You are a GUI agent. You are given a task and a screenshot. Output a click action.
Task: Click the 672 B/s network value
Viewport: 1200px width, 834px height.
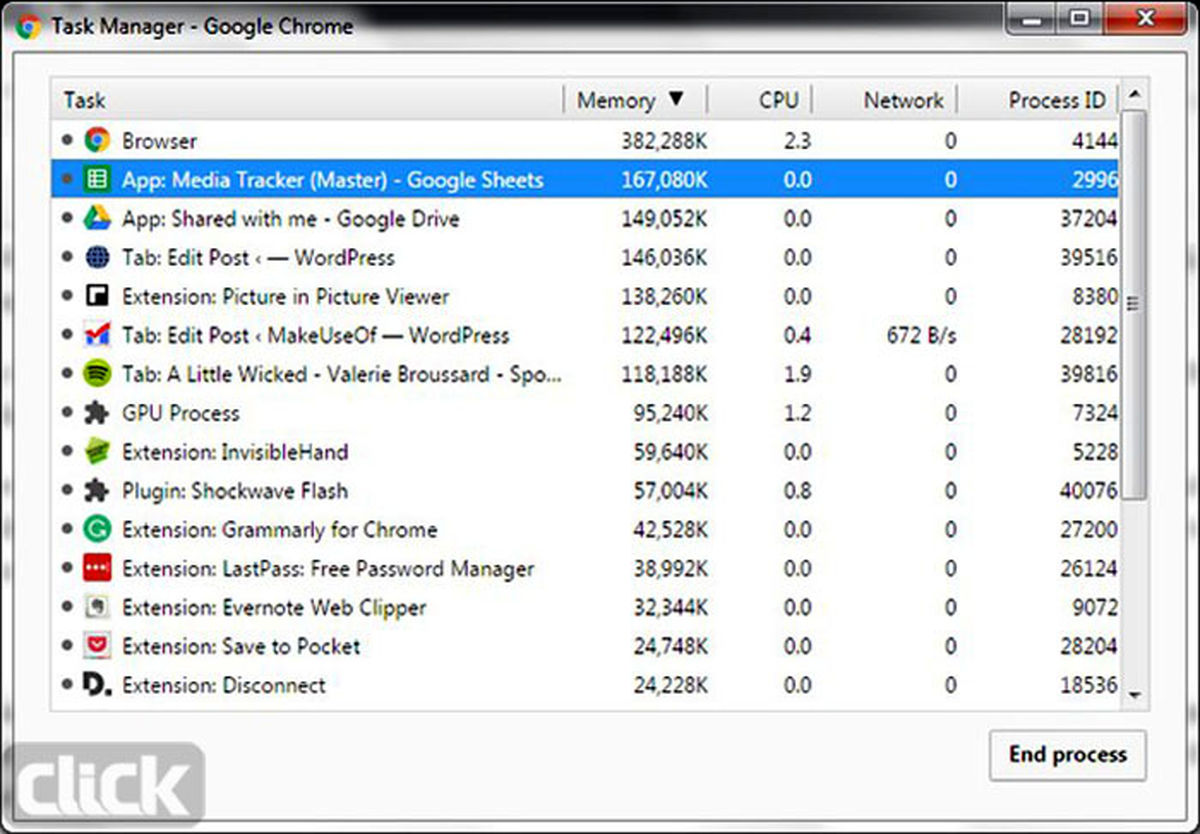pyautogui.click(x=921, y=335)
